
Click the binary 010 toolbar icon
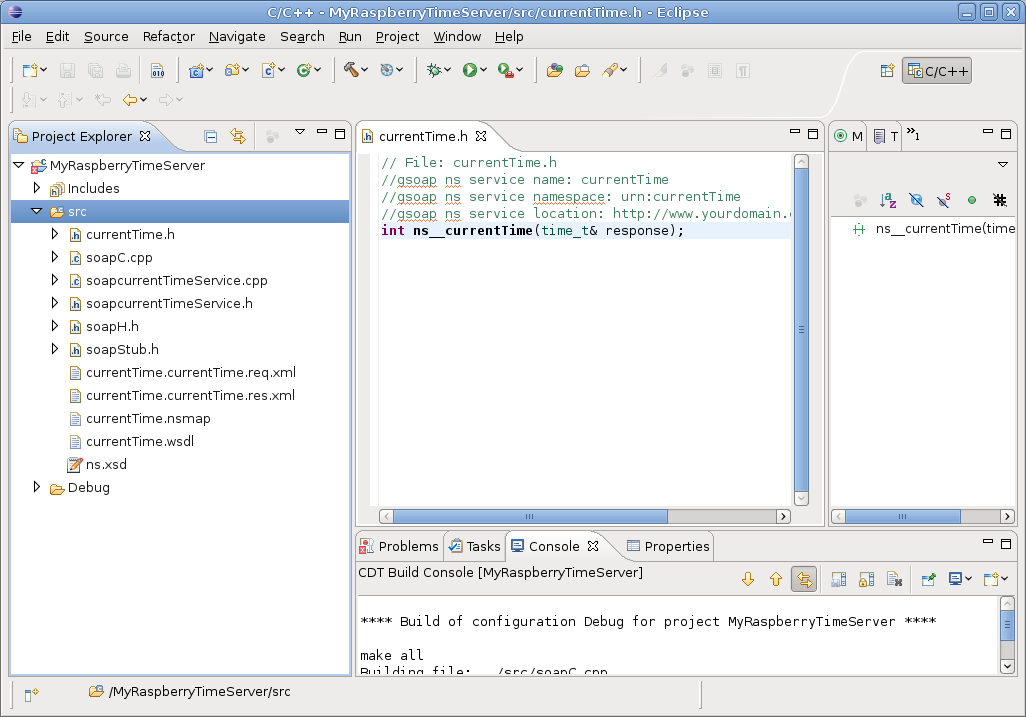pyautogui.click(x=158, y=70)
